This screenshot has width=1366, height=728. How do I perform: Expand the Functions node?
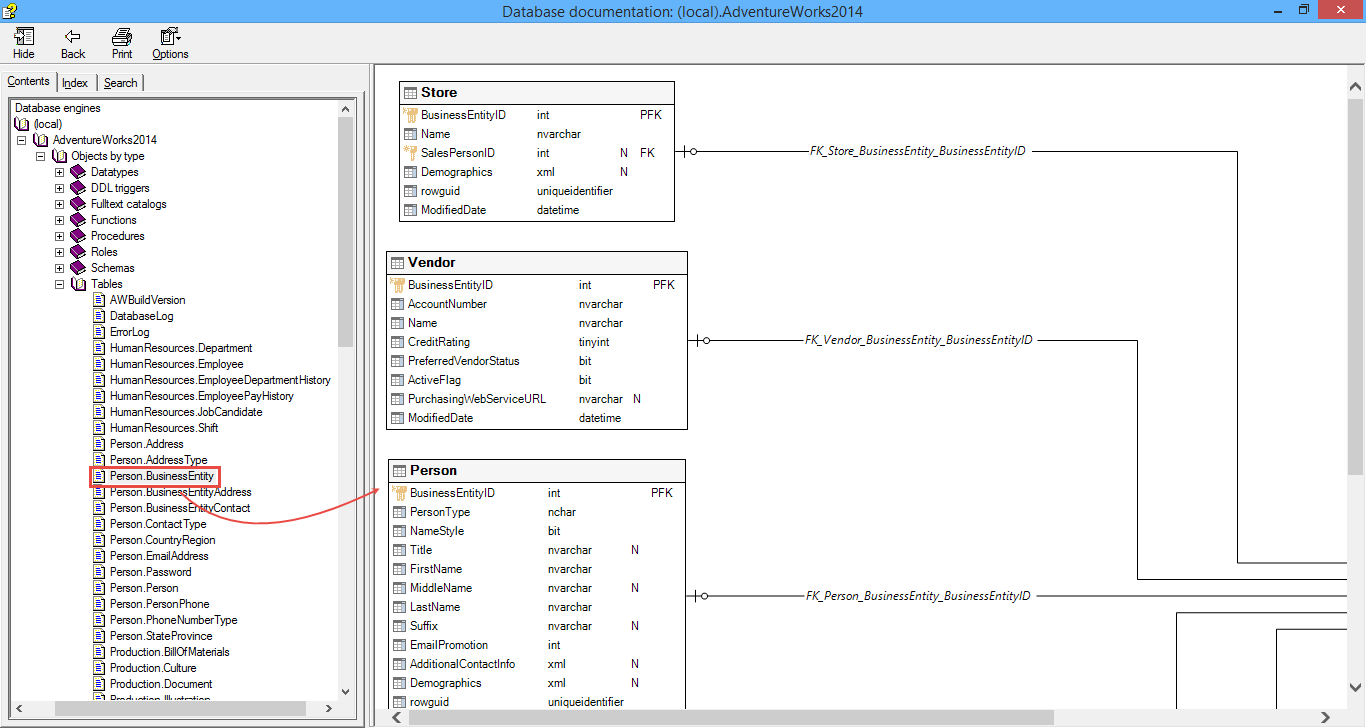[x=59, y=220]
